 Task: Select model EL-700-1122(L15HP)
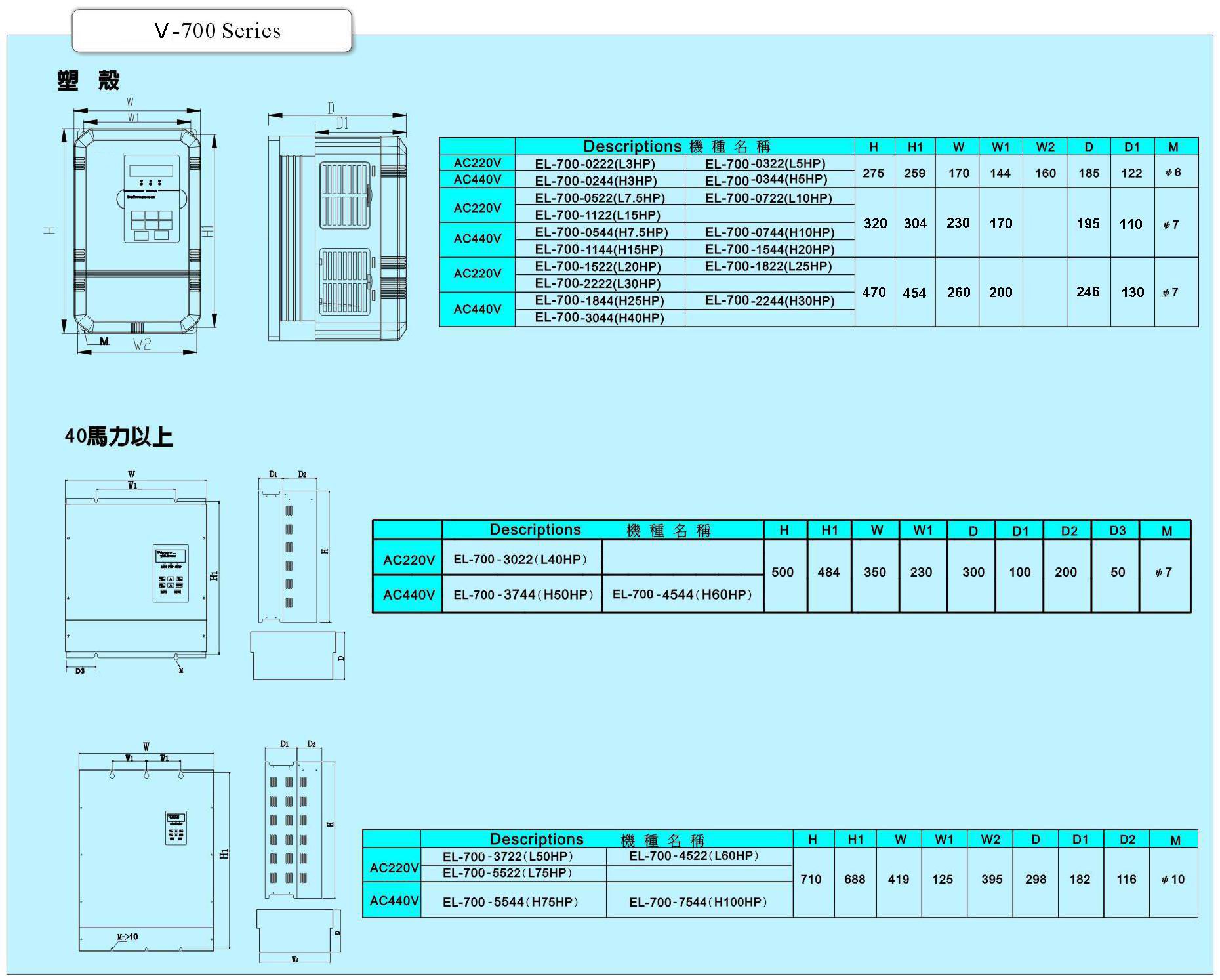pyautogui.click(x=598, y=215)
